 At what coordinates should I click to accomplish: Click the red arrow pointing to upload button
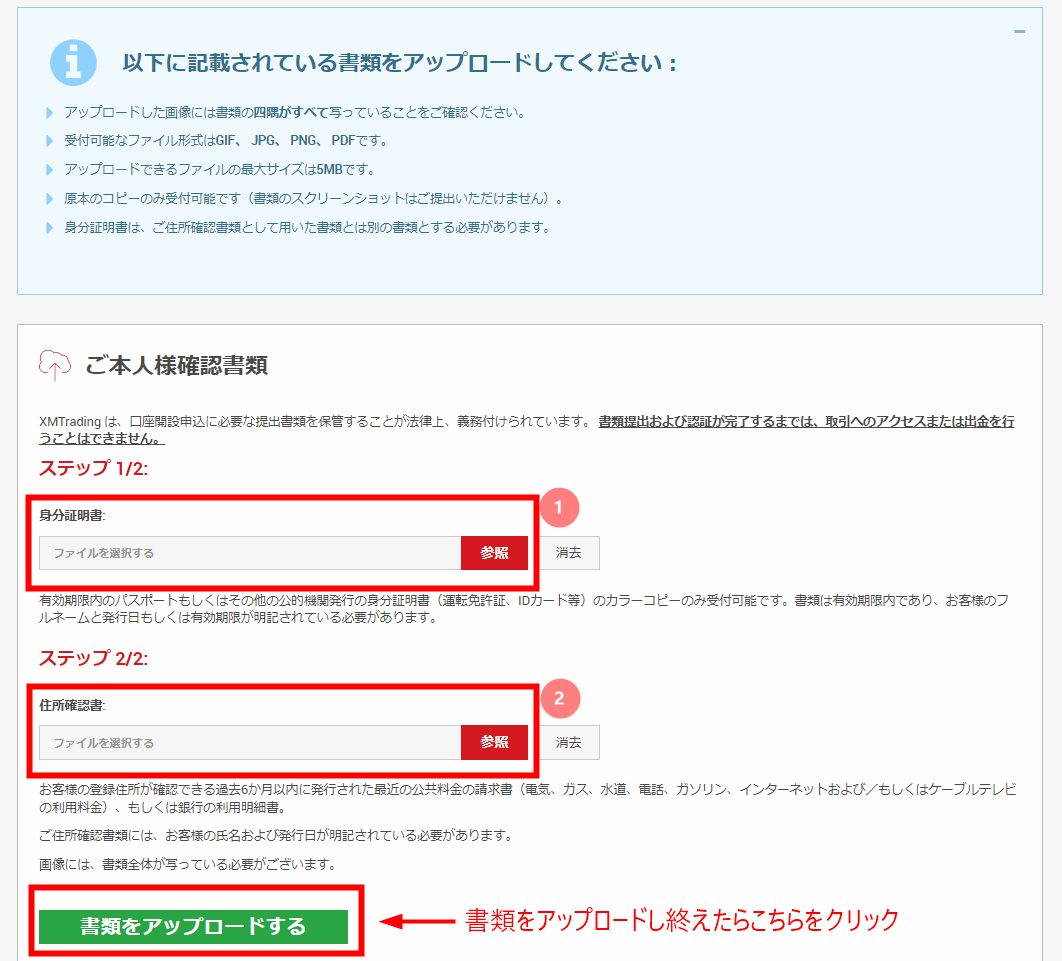(417, 921)
